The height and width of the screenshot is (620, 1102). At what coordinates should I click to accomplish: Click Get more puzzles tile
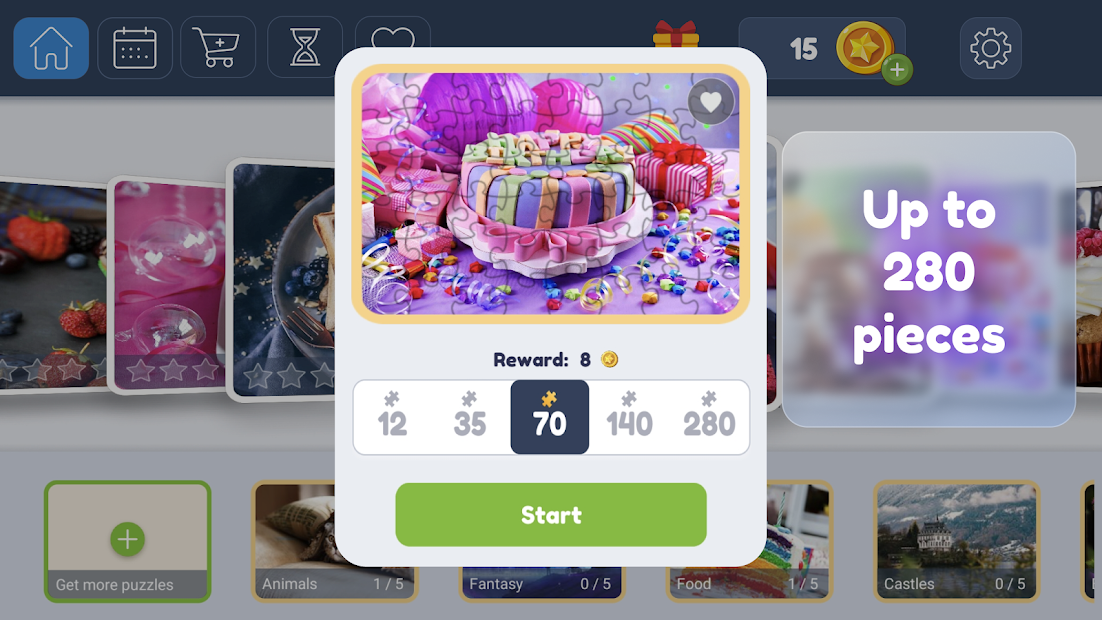(x=127, y=541)
